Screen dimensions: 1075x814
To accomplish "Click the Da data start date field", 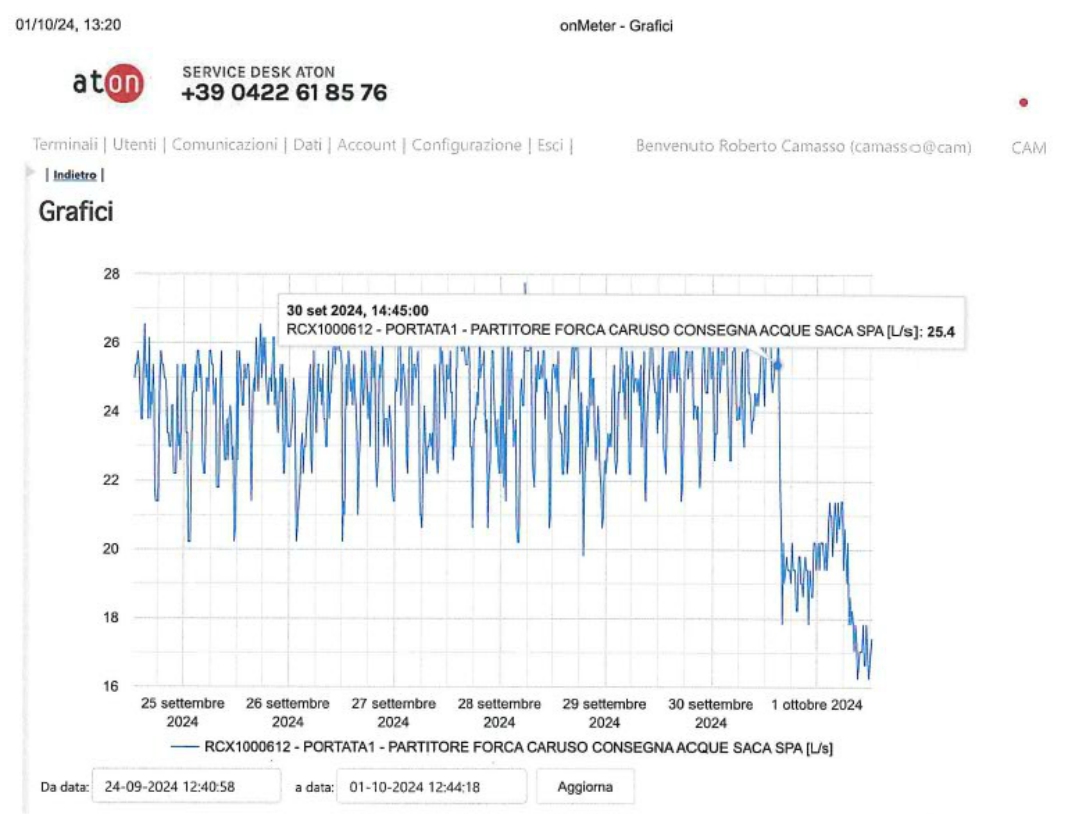I will [186, 787].
